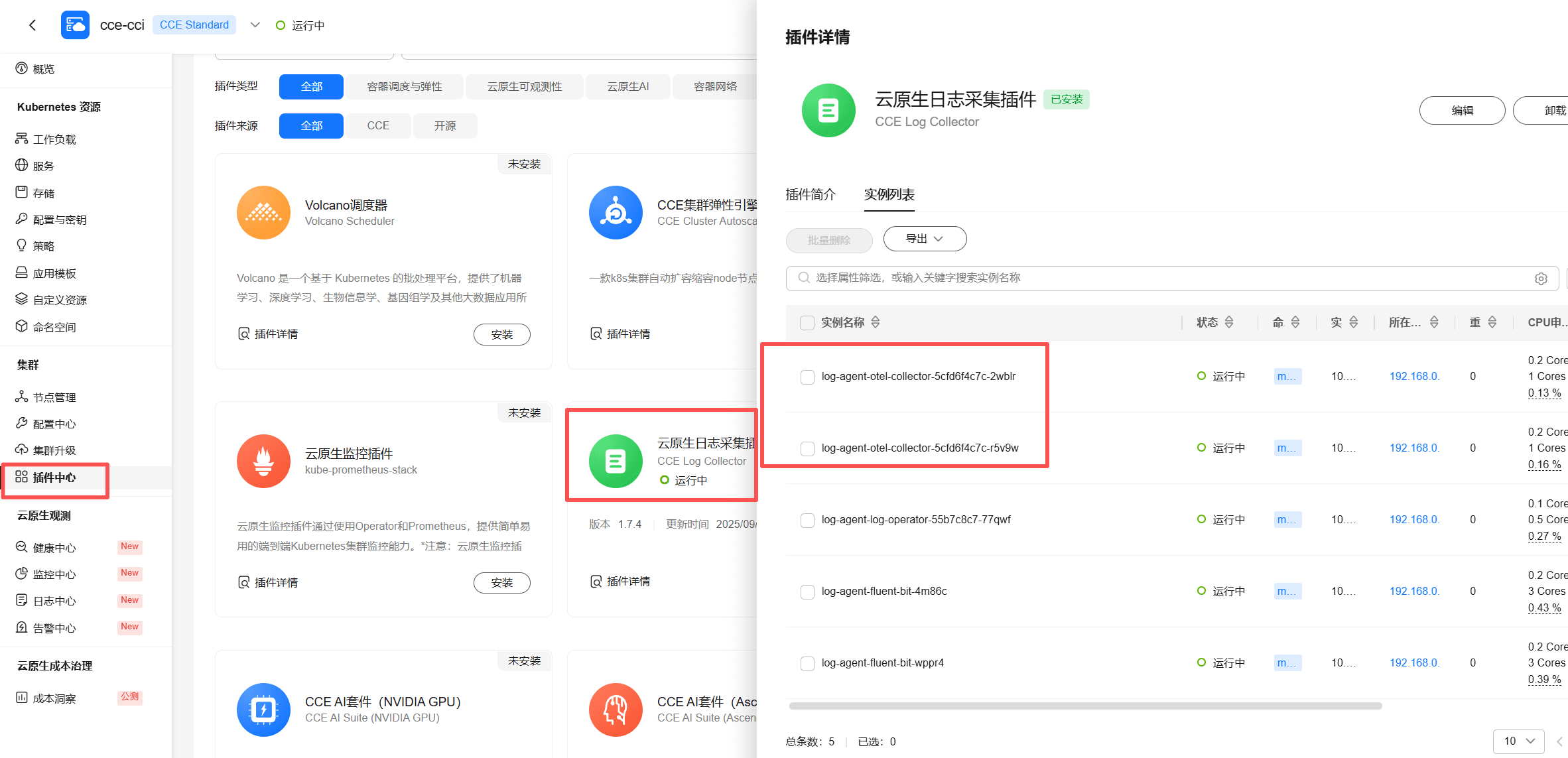Image resolution: width=1568 pixels, height=758 pixels.
Task: Click the table settings gear icon
Action: click(x=1541, y=279)
